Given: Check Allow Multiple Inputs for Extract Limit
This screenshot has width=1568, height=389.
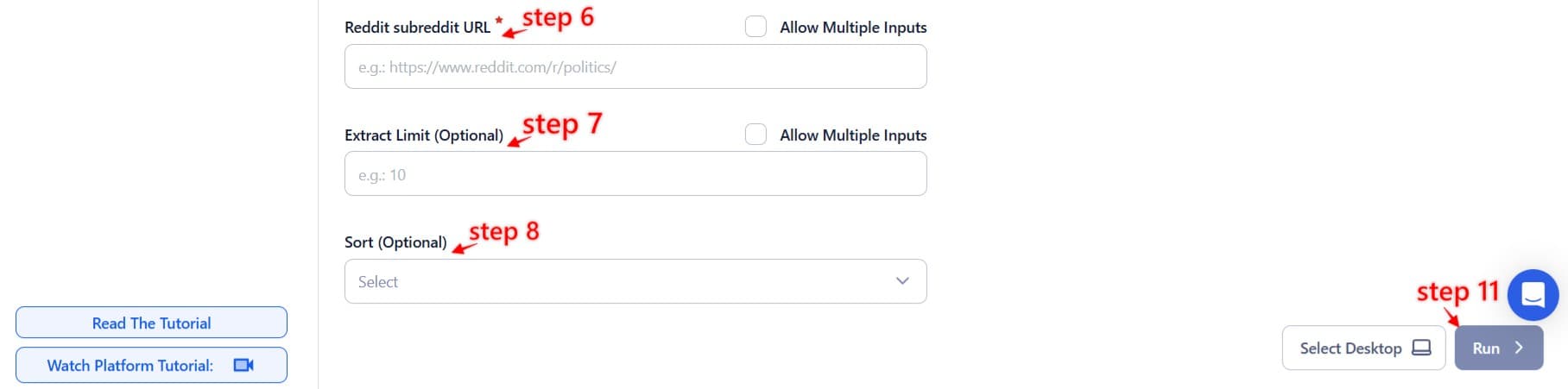Looking at the screenshot, I should (x=756, y=135).
